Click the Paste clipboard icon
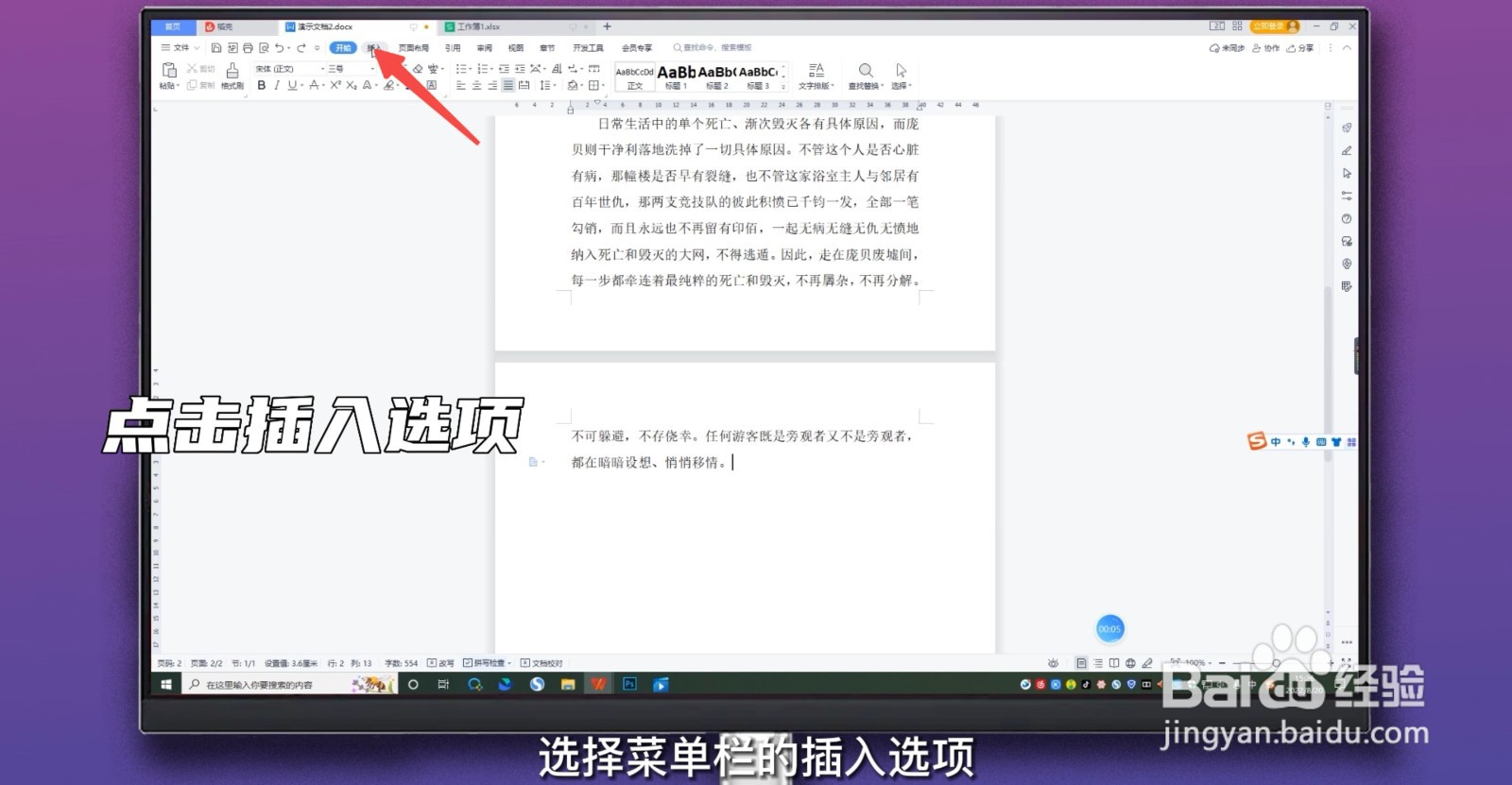1512x785 pixels. pos(169,70)
